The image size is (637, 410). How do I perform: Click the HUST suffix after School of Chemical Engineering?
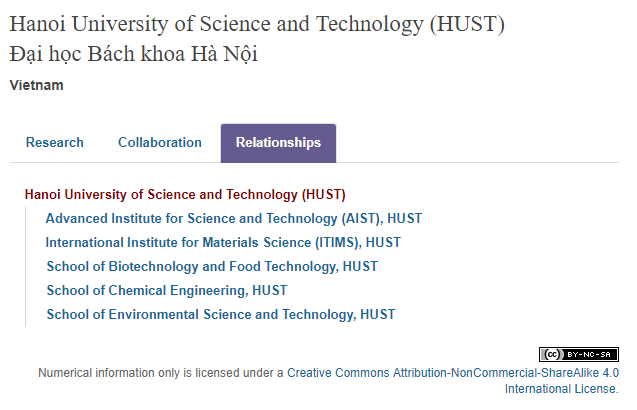270,290
